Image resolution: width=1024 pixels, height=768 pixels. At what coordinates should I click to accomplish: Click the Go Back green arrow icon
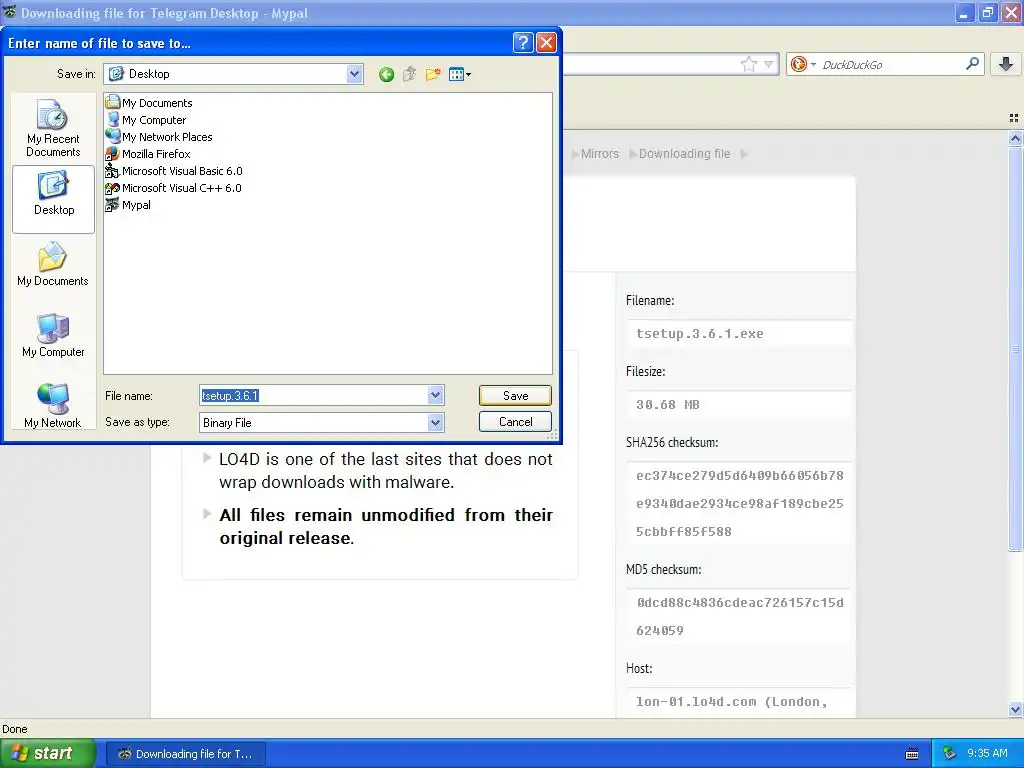[x=386, y=74]
